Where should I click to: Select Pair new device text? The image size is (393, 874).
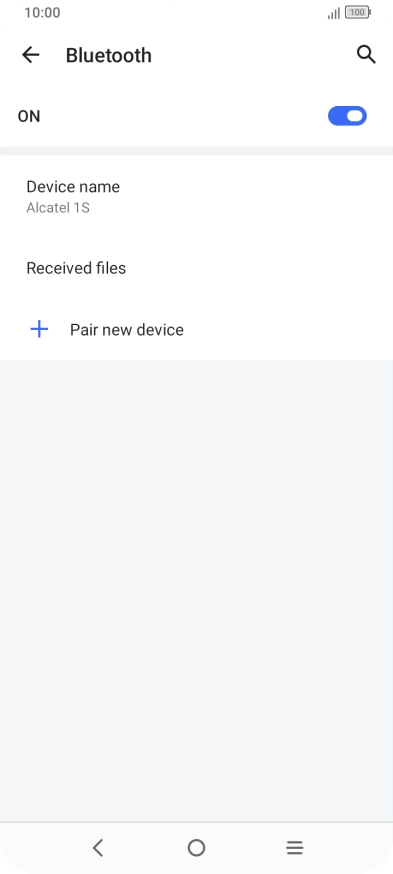127,329
